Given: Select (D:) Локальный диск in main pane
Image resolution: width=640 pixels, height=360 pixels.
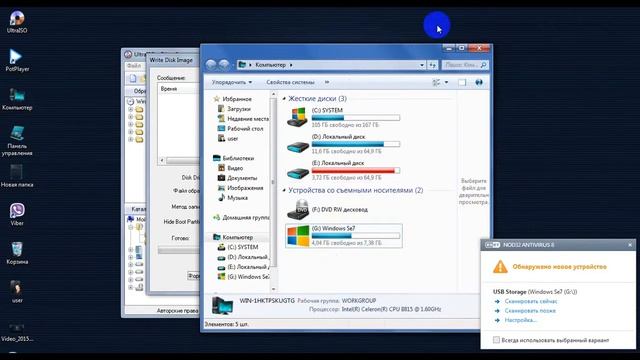Looking at the screenshot, I should [x=344, y=144].
